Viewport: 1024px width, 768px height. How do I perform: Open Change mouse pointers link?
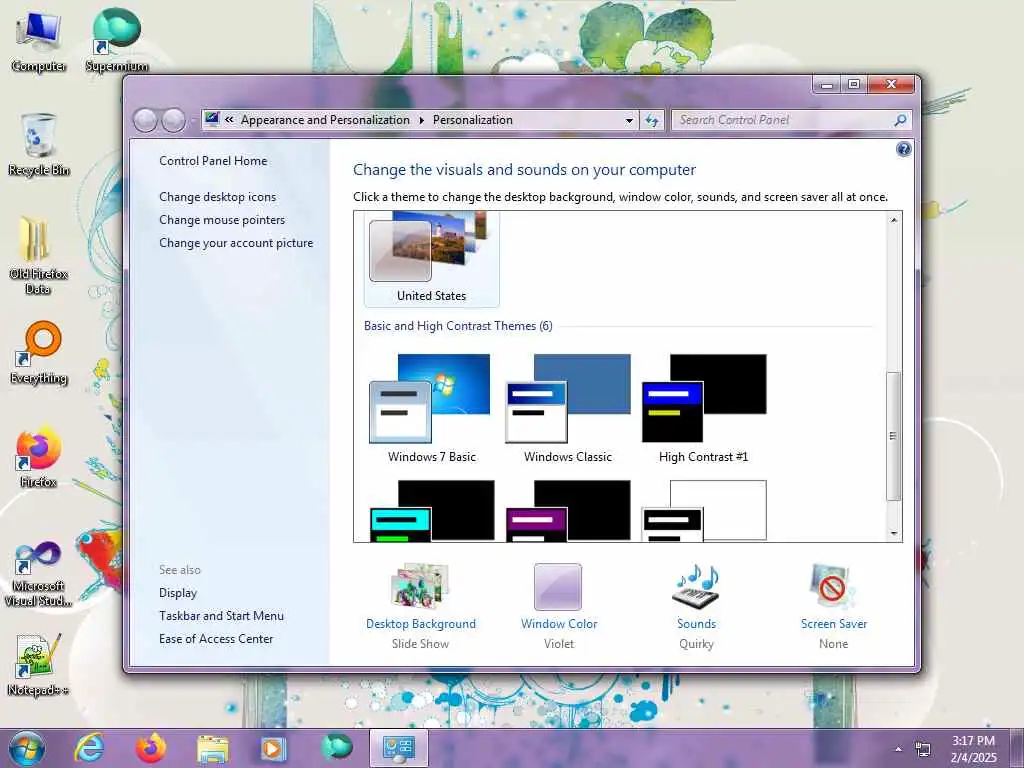[222, 219]
